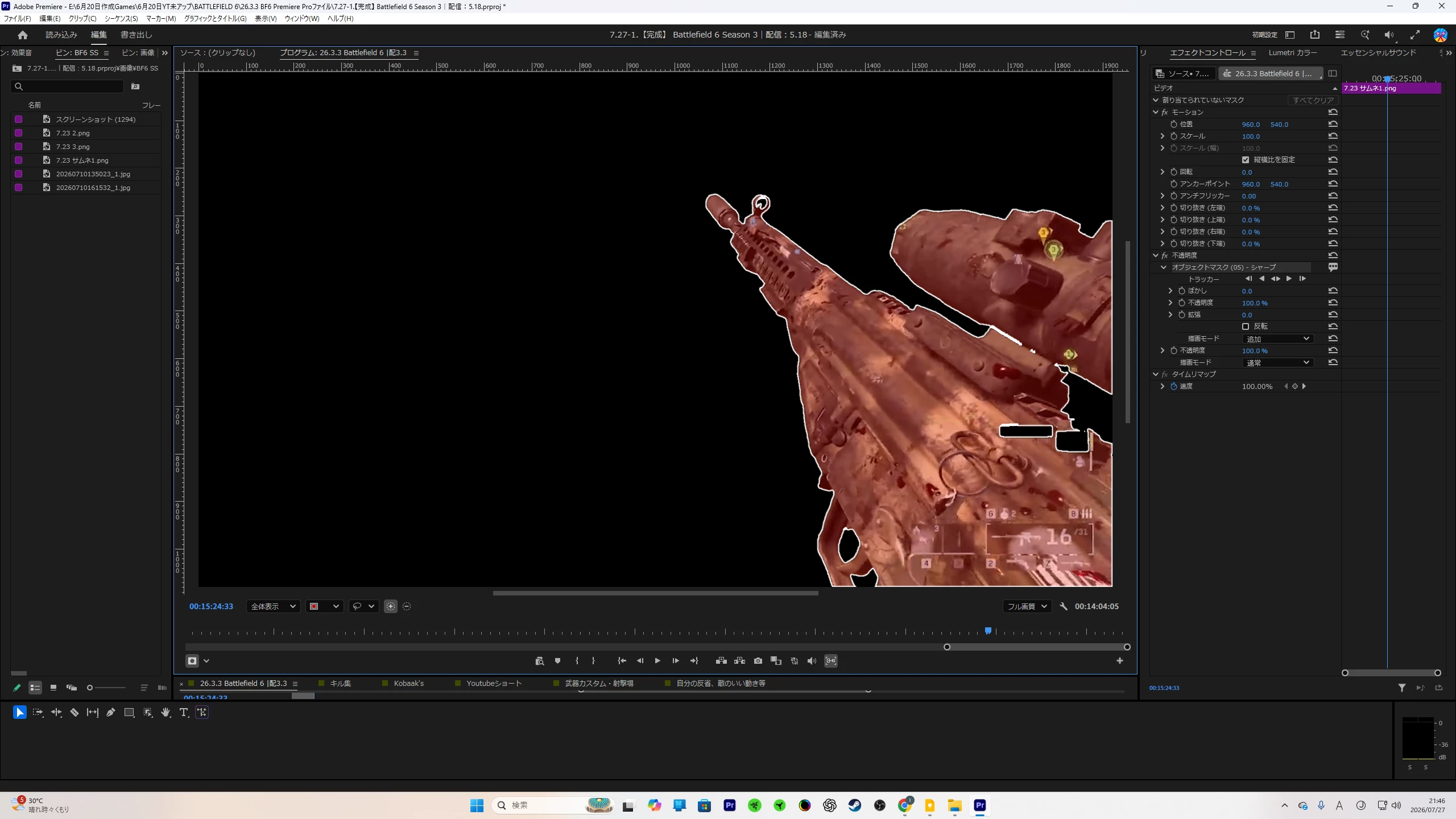Screen dimensions: 1456x819
Task: Click the Position X value 960.0
Action: tap(1251, 125)
